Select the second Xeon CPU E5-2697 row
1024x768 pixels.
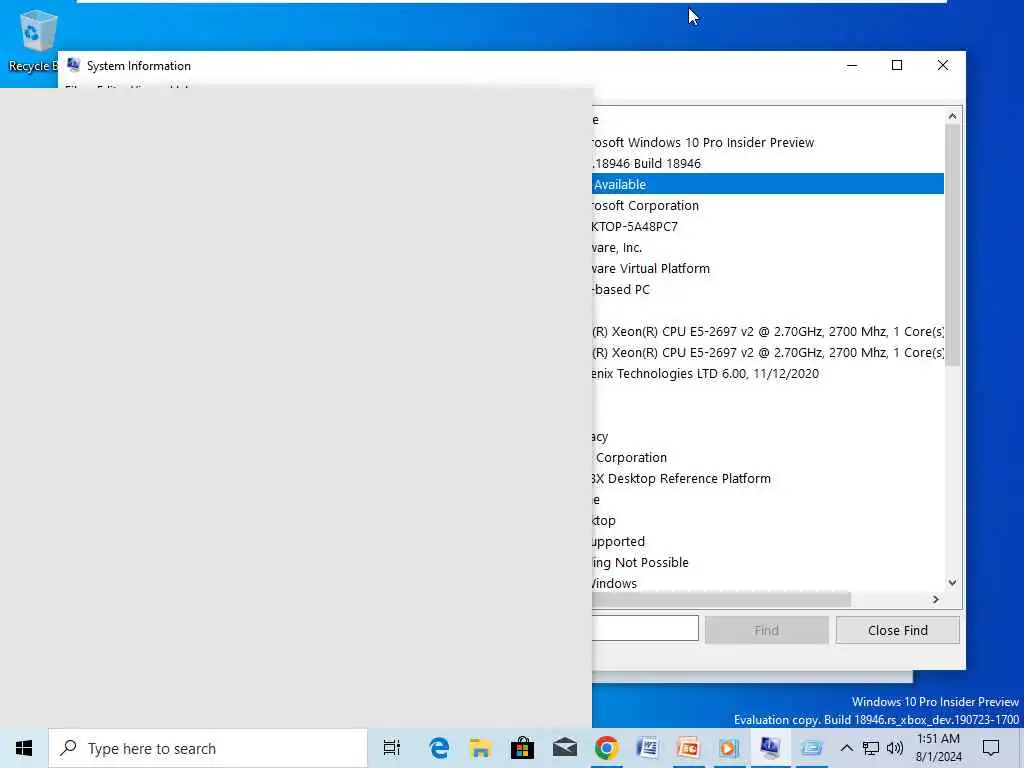[x=768, y=352]
